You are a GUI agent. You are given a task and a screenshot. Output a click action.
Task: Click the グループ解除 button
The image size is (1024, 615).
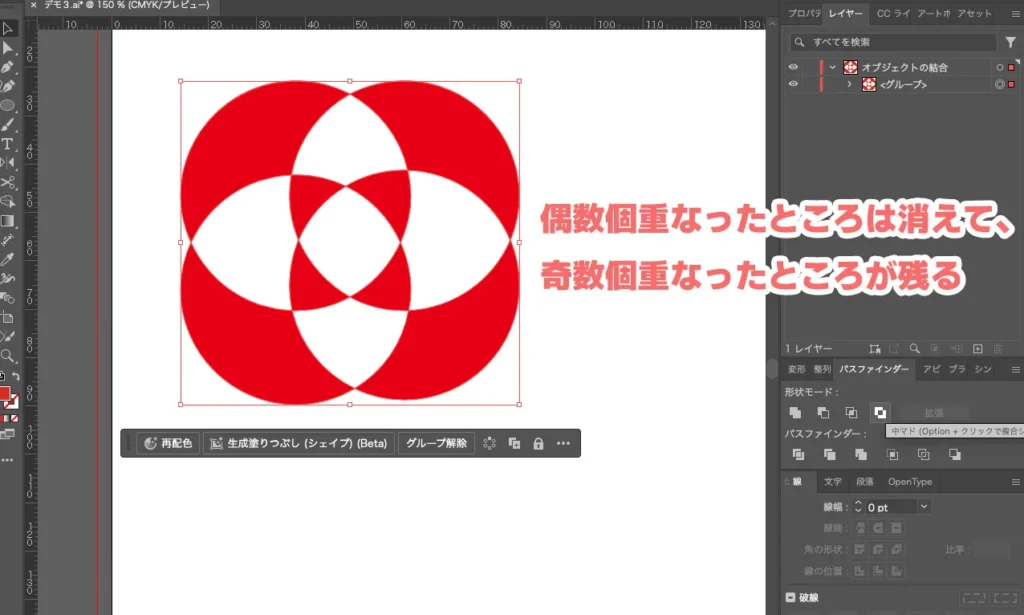click(x=436, y=443)
